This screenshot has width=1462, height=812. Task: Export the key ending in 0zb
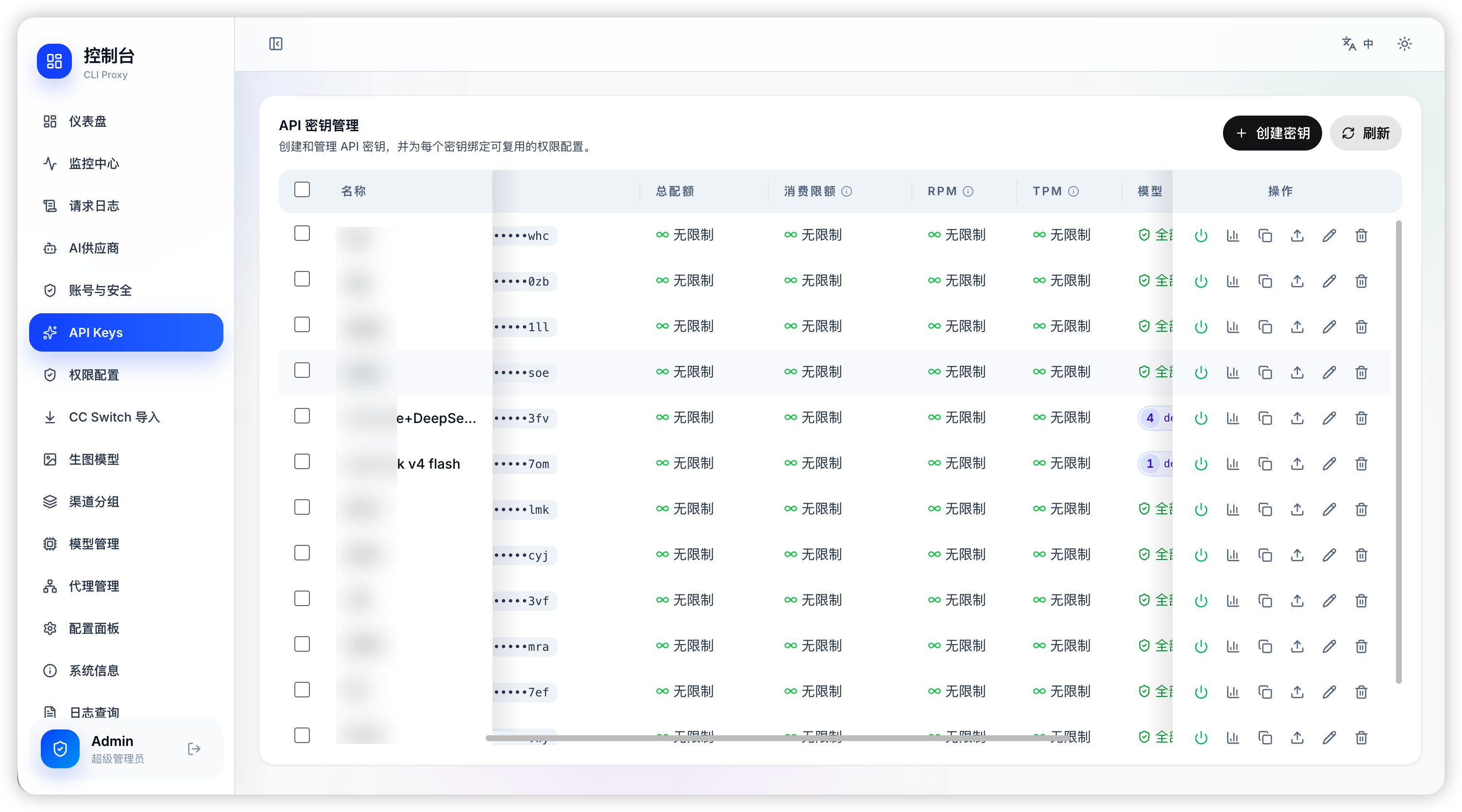[x=1297, y=281]
